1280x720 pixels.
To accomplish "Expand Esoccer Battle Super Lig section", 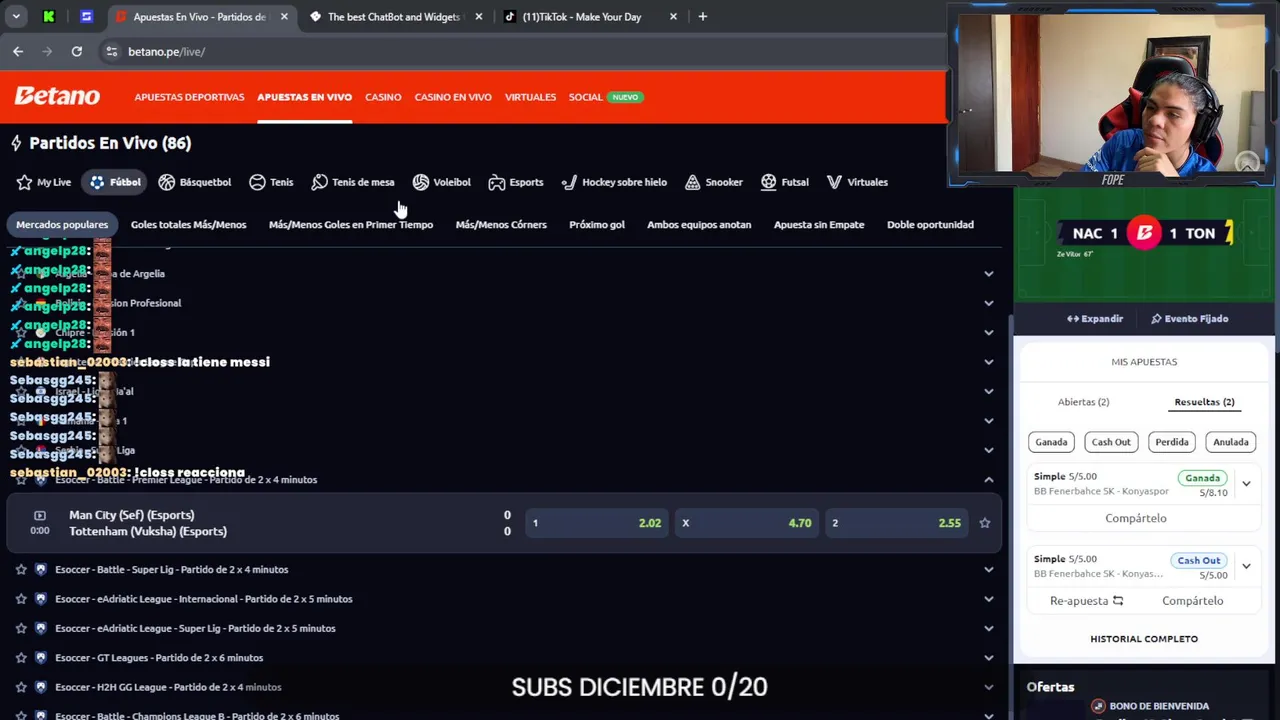I will [x=989, y=569].
